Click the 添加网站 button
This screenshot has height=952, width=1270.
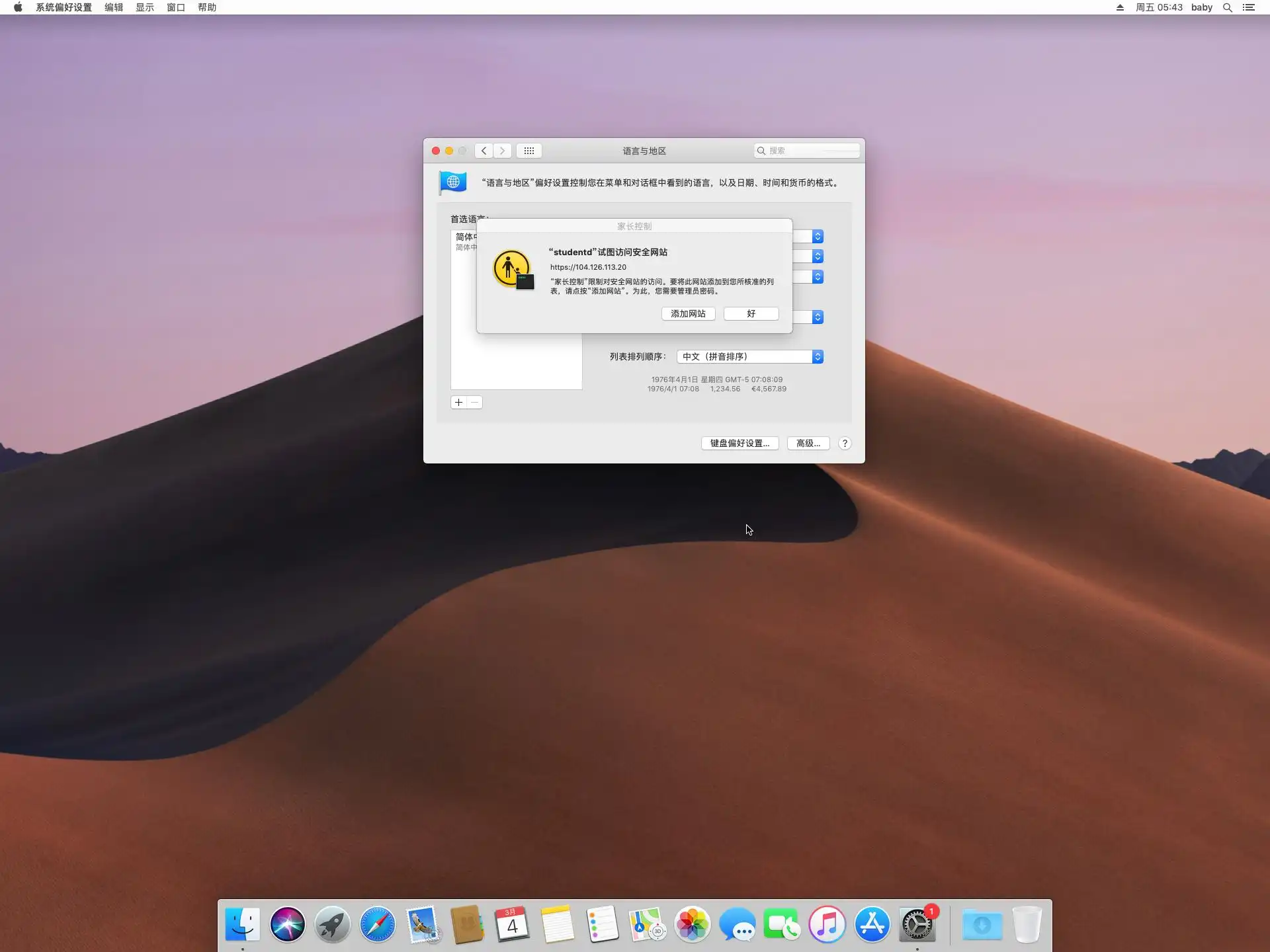[x=688, y=314]
